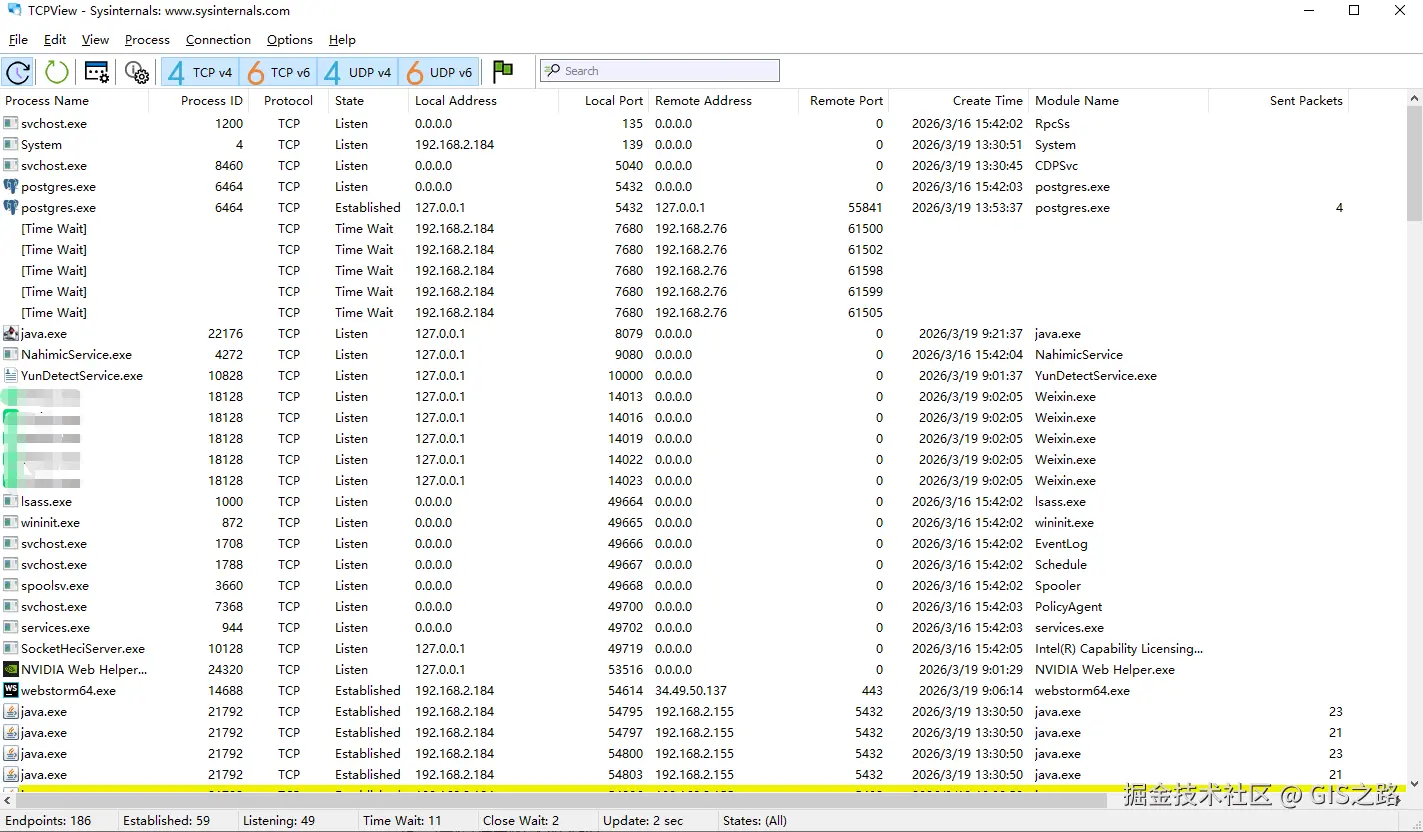
Task: Open the Edit menu
Action: click(x=55, y=40)
